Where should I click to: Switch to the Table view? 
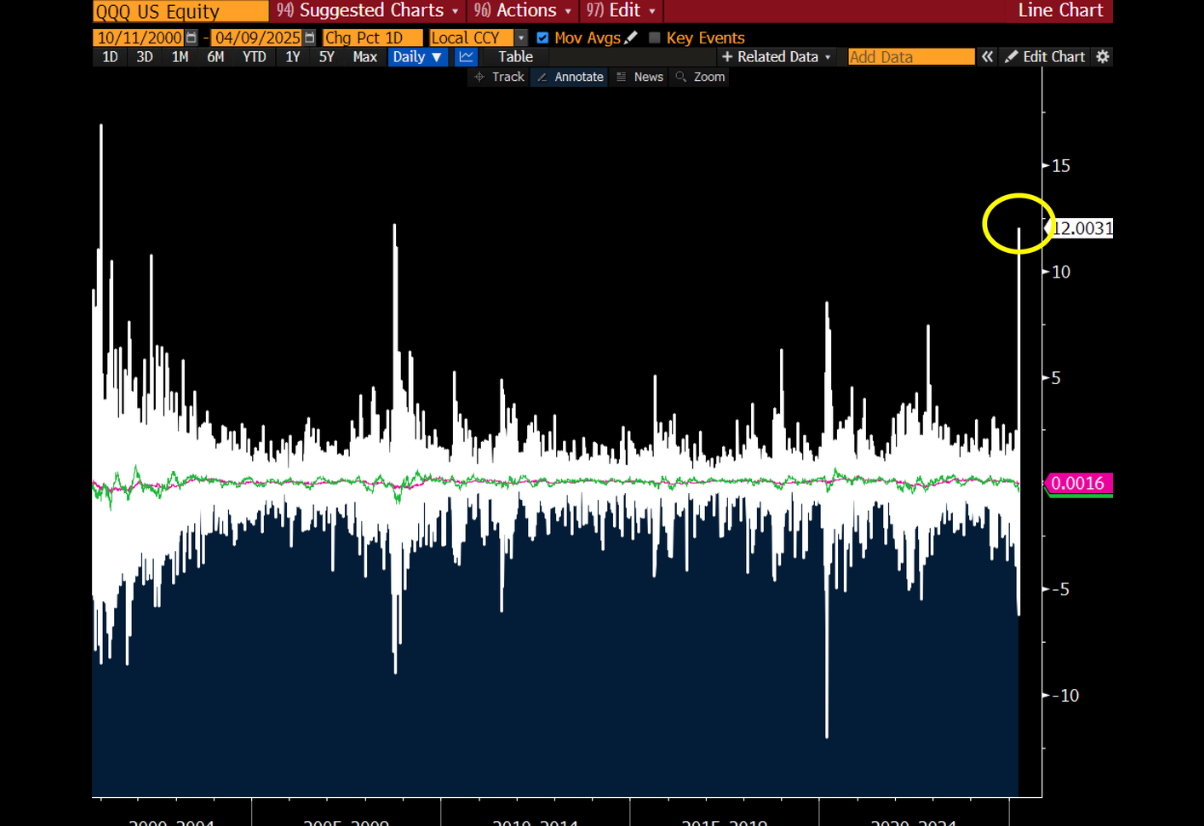[x=516, y=57]
